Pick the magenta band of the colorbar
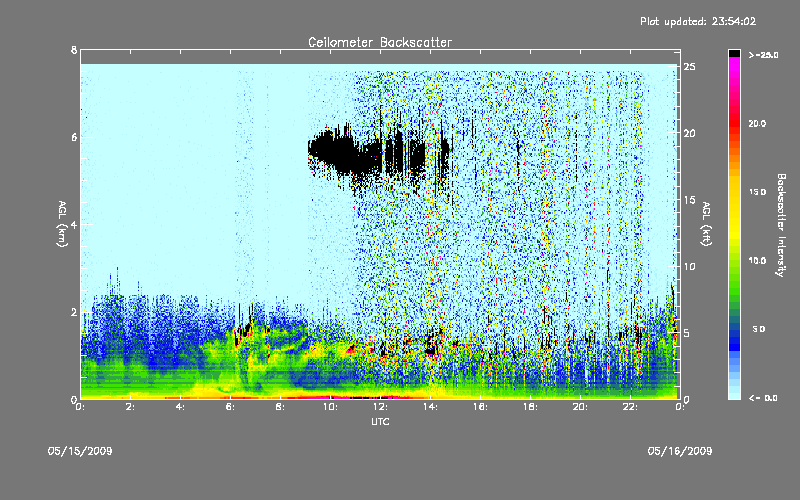The height and width of the screenshot is (500, 800). click(x=734, y=66)
